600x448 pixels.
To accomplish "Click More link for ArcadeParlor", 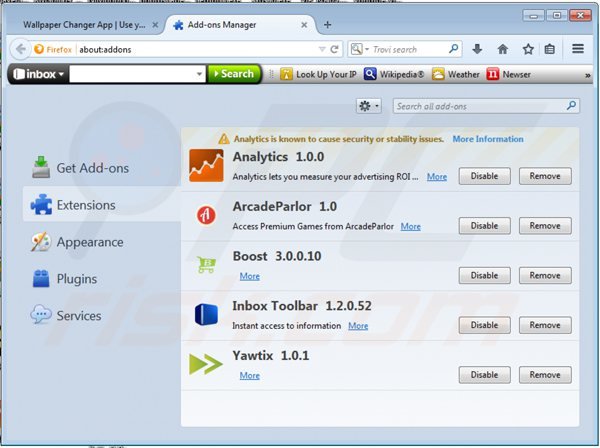I will click(411, 226).
